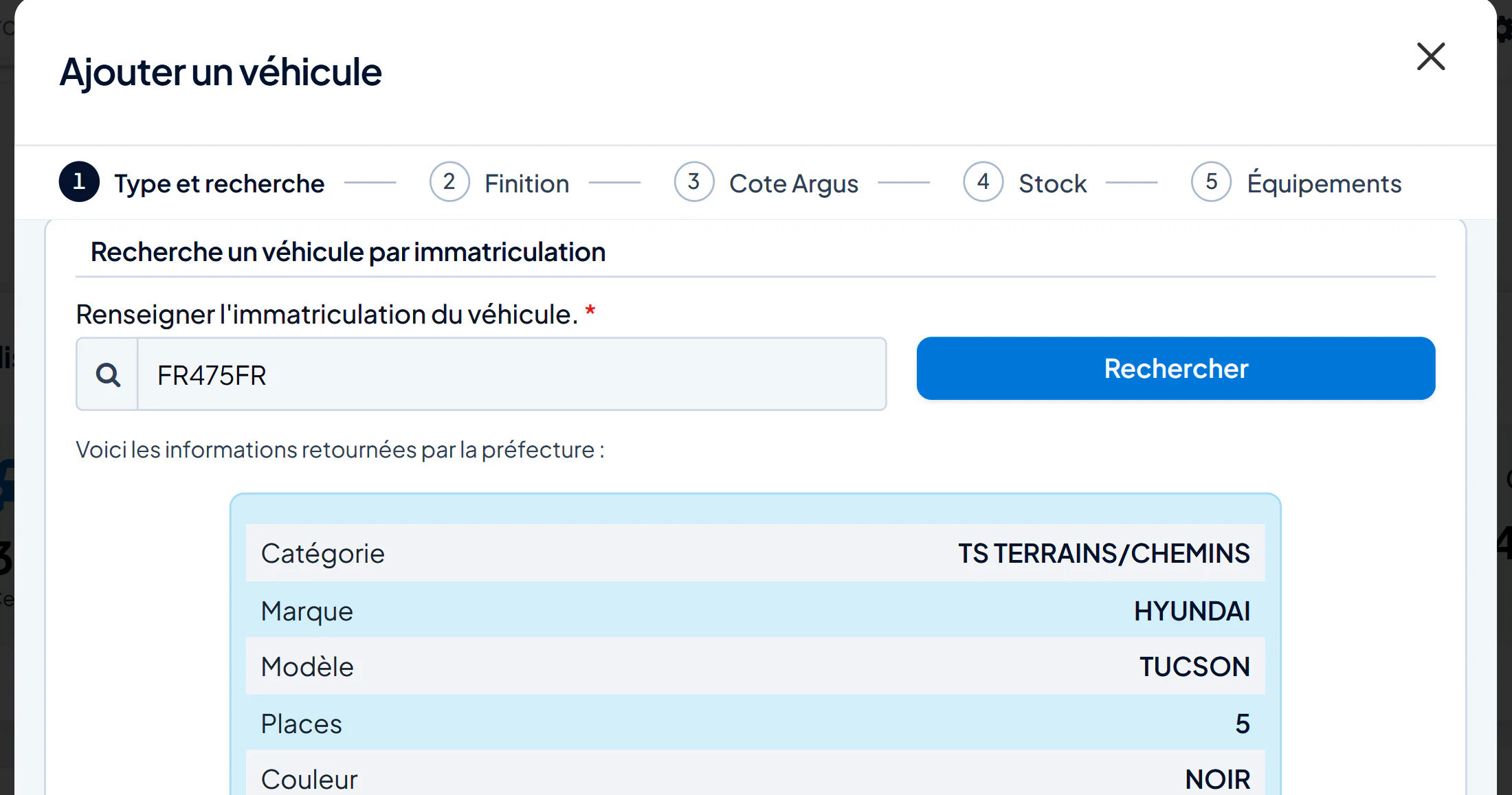1512x795 pixels.
Task: Click the Catégorie row label
Action: click(323, 553)
